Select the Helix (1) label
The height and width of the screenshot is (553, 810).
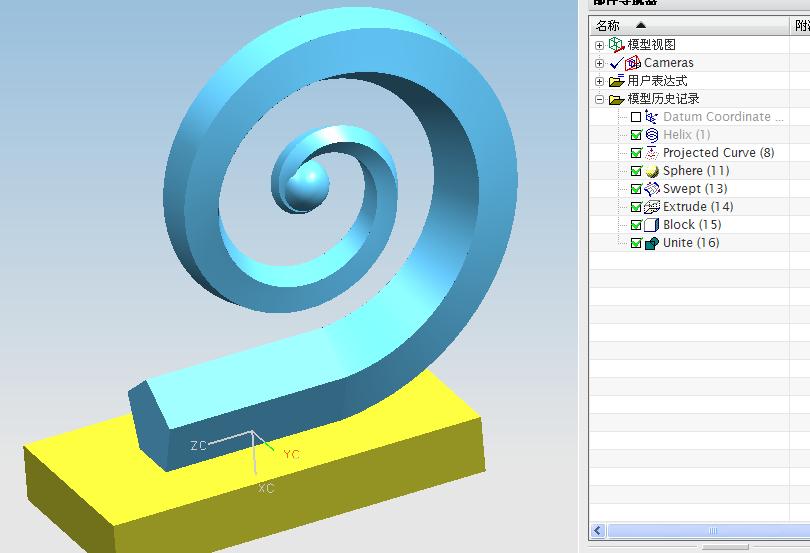click(x=687, y=135)
